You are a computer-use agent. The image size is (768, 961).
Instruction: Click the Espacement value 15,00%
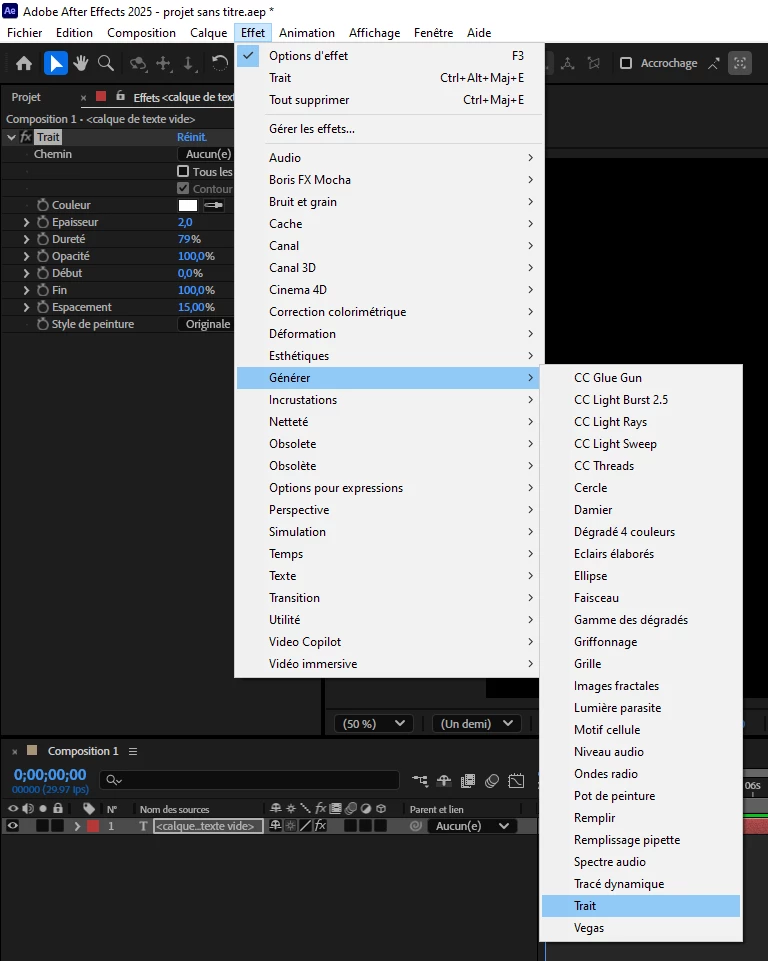point(196,307)
